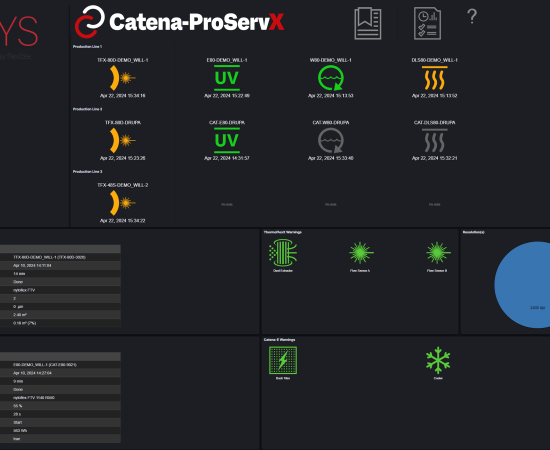
Task: Click timestamp Apr 22, 2024 14:31:57
Action: [x=227, y=158]
